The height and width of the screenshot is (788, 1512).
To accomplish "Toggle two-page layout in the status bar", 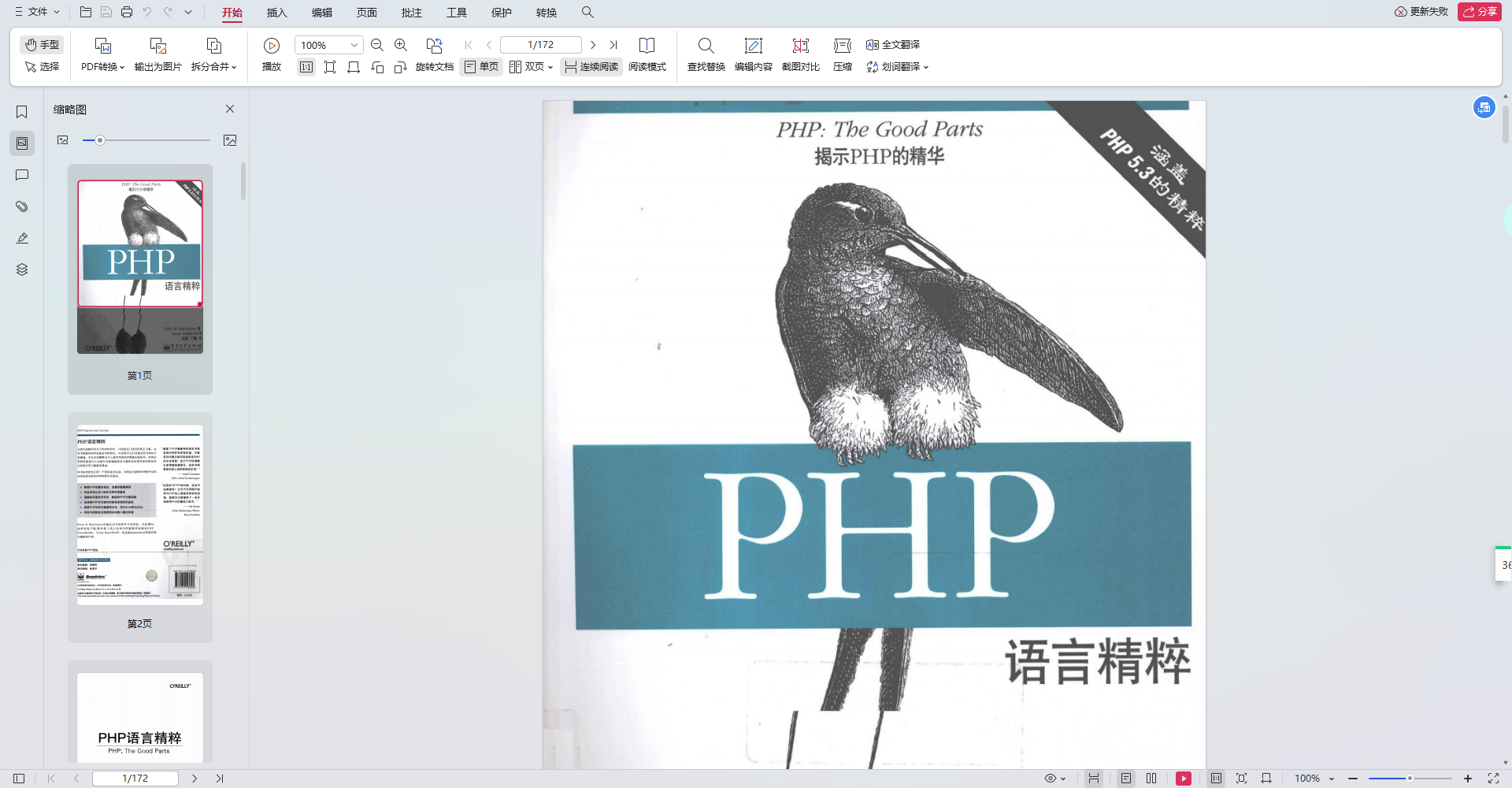I will pos(1151,779).
